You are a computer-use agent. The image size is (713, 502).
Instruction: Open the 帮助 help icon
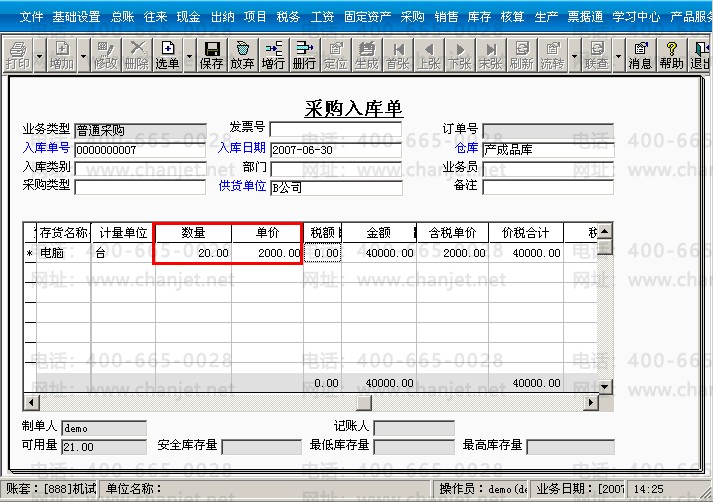672,55
